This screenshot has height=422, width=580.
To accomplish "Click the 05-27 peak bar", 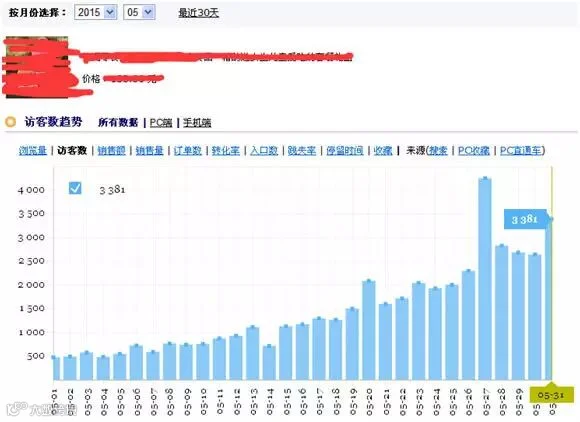I will click(485, 279).
